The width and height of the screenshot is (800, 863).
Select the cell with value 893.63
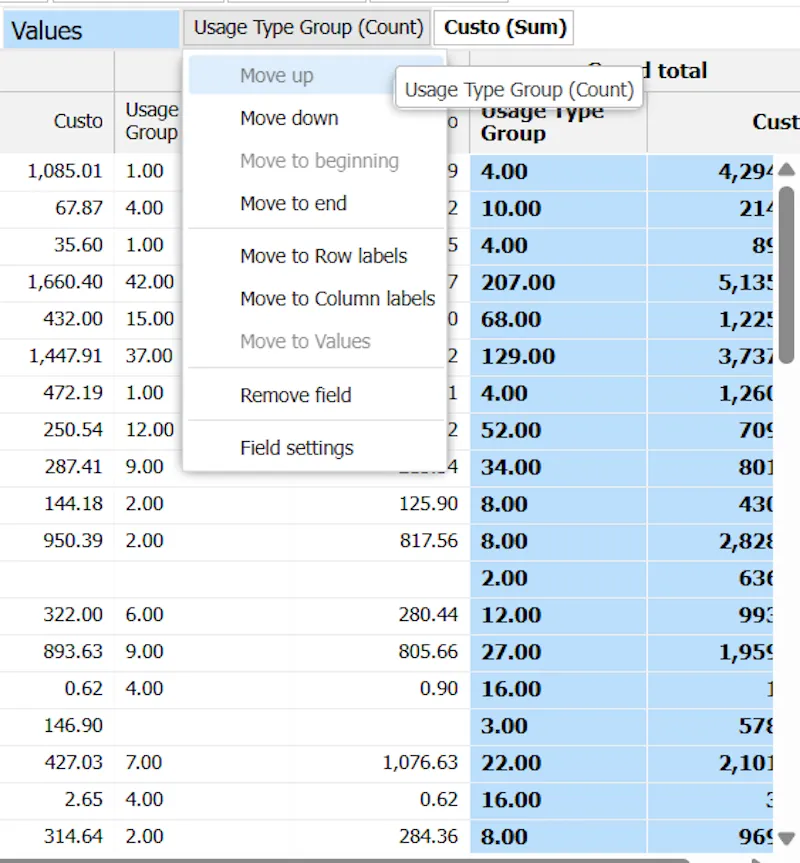pos(57,652)
